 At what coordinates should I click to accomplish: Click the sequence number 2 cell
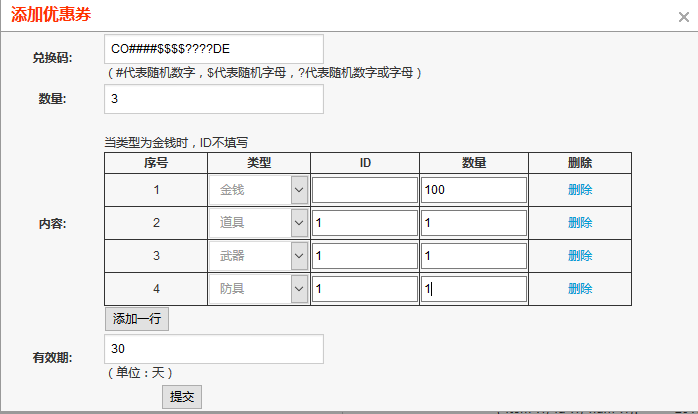point(156,223)
